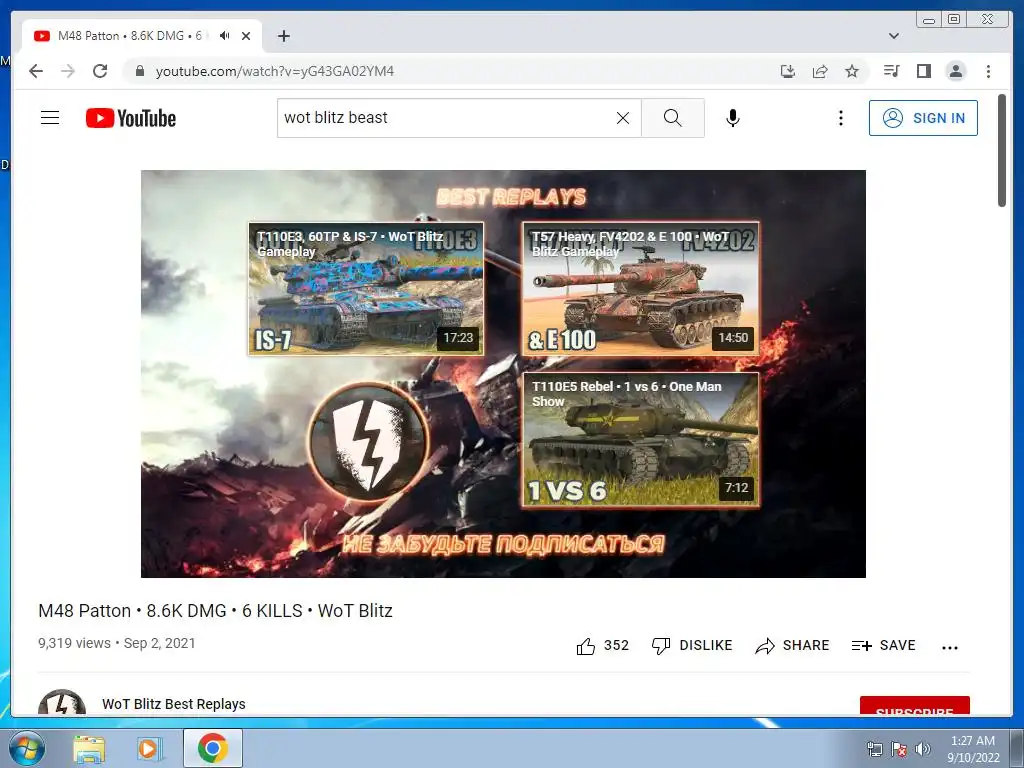Start voice search with microphone icon
The image size is (1024, 768).
[733, 118]
